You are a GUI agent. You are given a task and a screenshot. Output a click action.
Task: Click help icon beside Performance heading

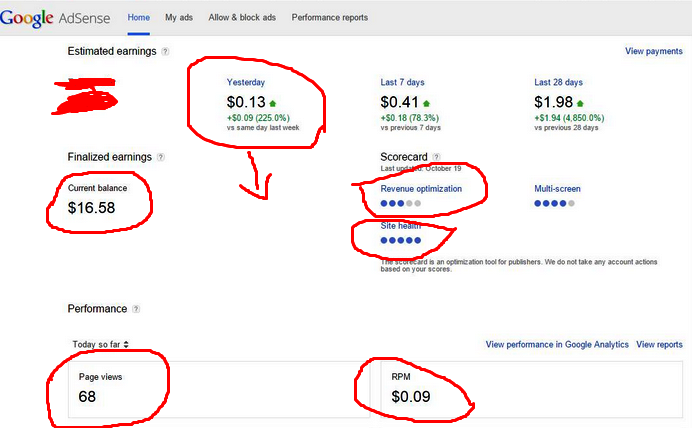pos(136,309)
